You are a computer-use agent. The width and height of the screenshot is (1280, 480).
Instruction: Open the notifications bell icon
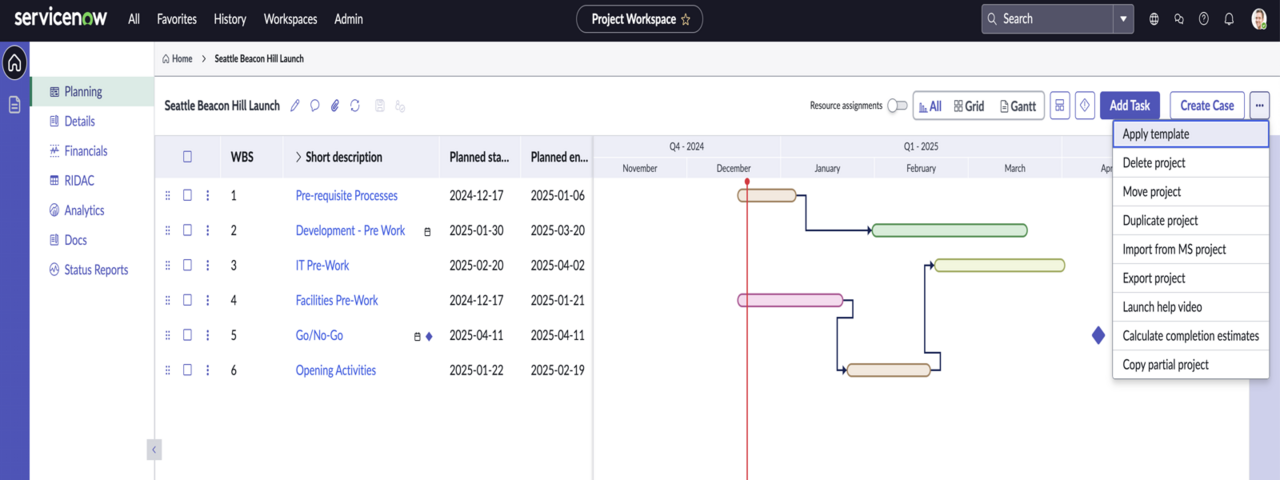pos(1229,19)
